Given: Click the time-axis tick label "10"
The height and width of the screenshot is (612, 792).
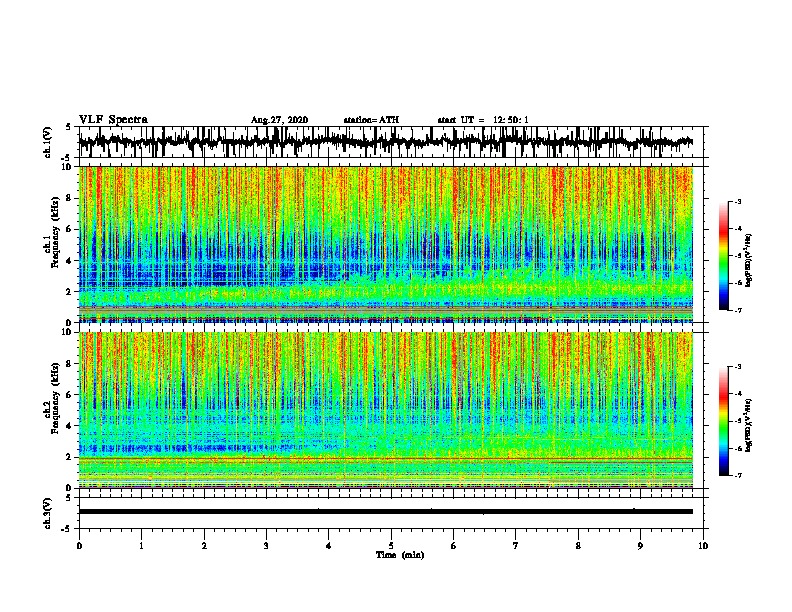Looking at the screenshot, I should point(703,546).
